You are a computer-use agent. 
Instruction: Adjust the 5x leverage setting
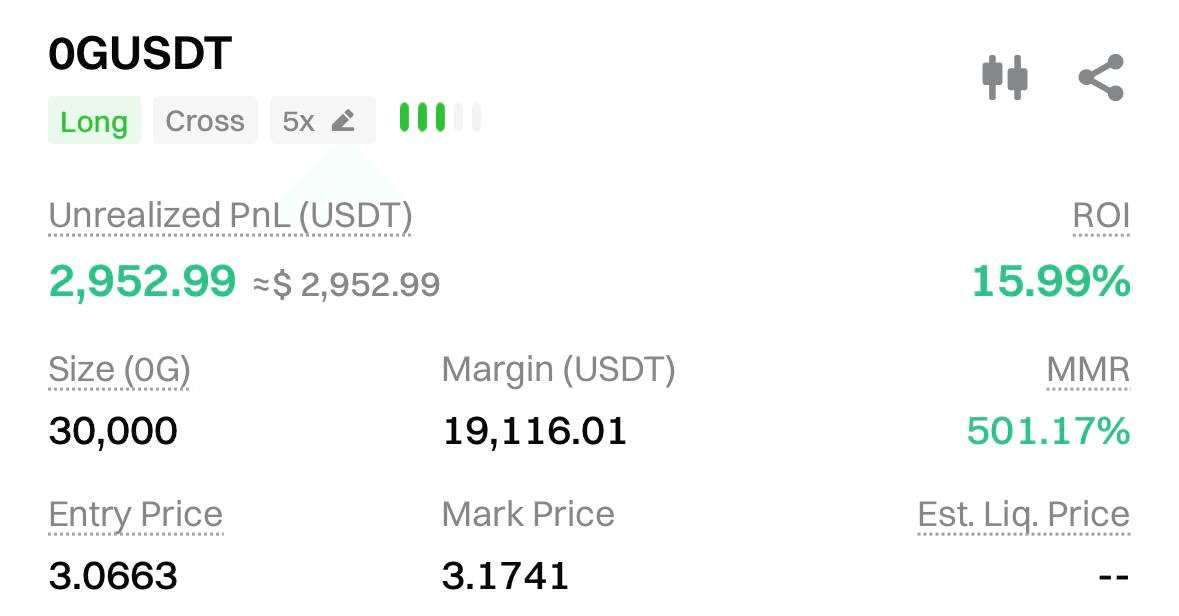[299, 121]
